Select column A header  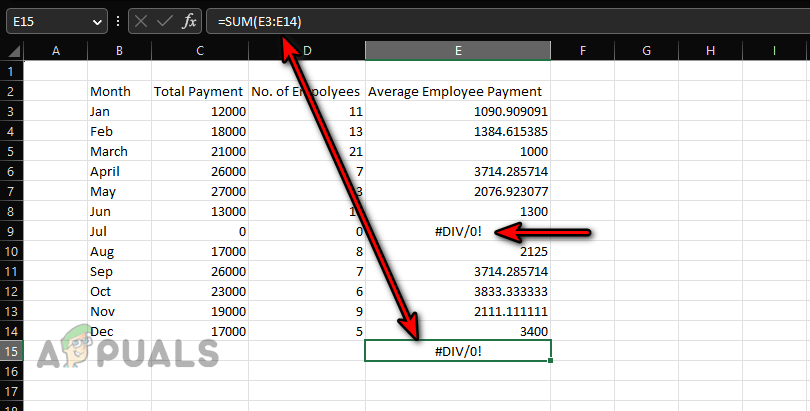point(56,51)
